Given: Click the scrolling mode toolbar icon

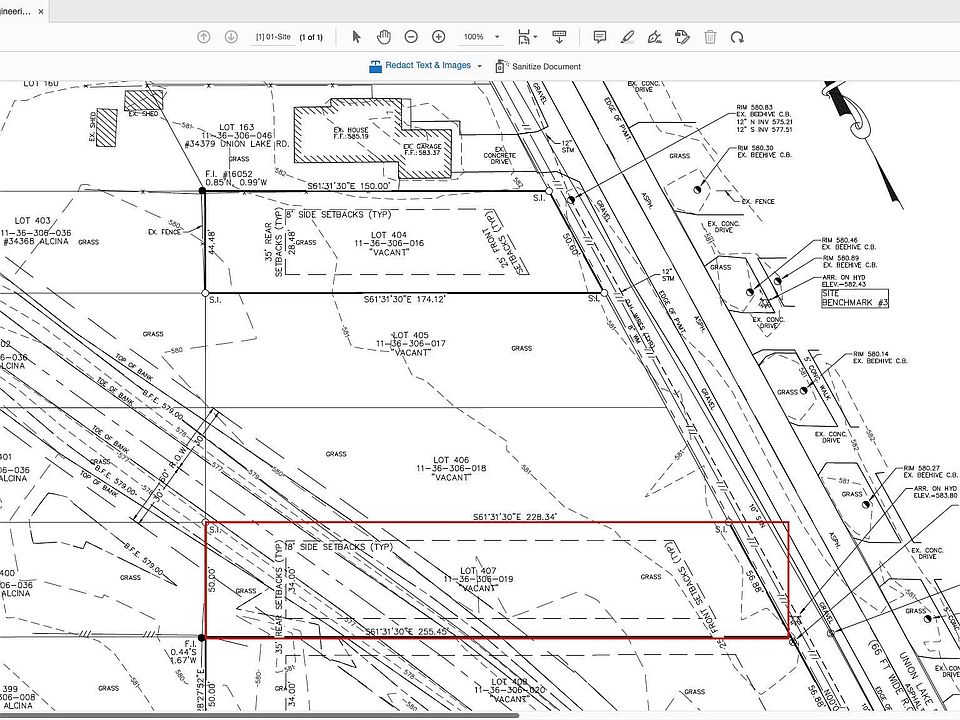Looking at the screenshot, I should click(559, 37).
